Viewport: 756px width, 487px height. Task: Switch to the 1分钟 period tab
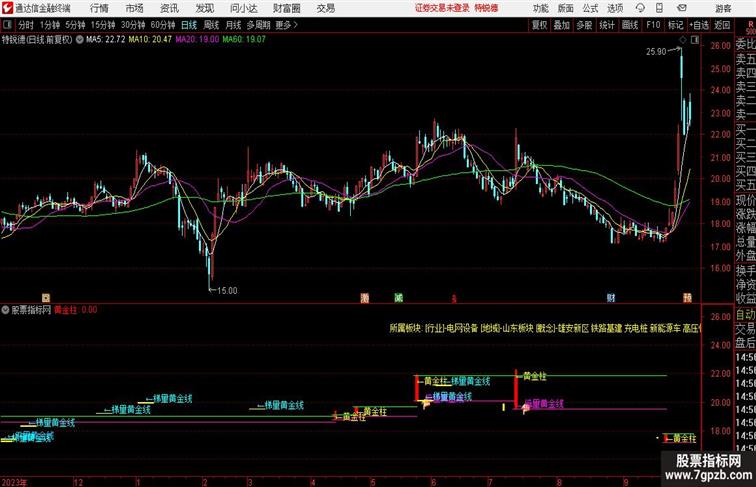pos(50,25)
